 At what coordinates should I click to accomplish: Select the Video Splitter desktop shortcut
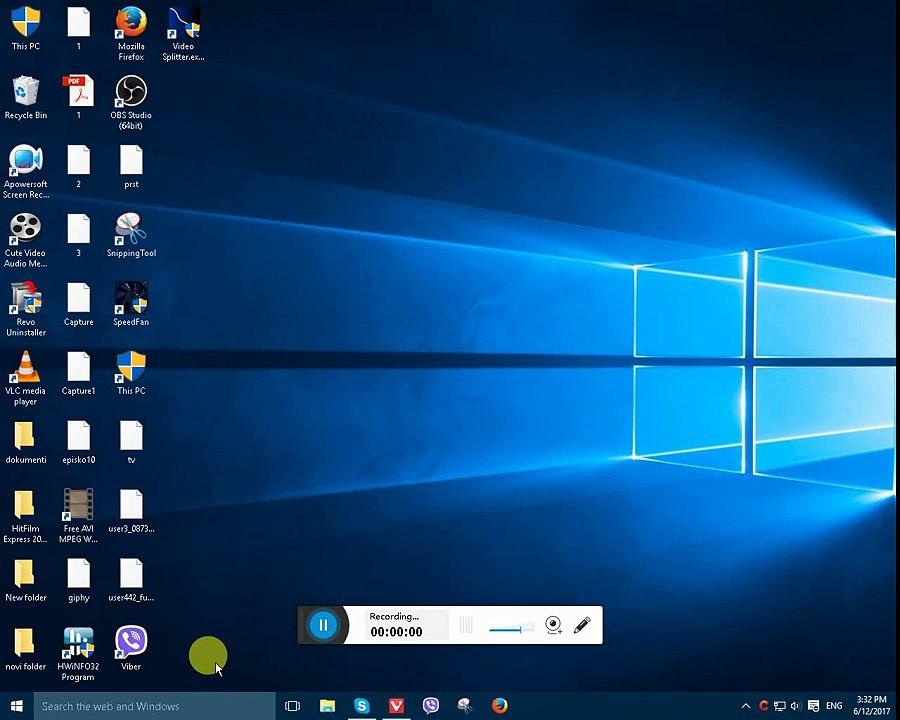(183, 33)
